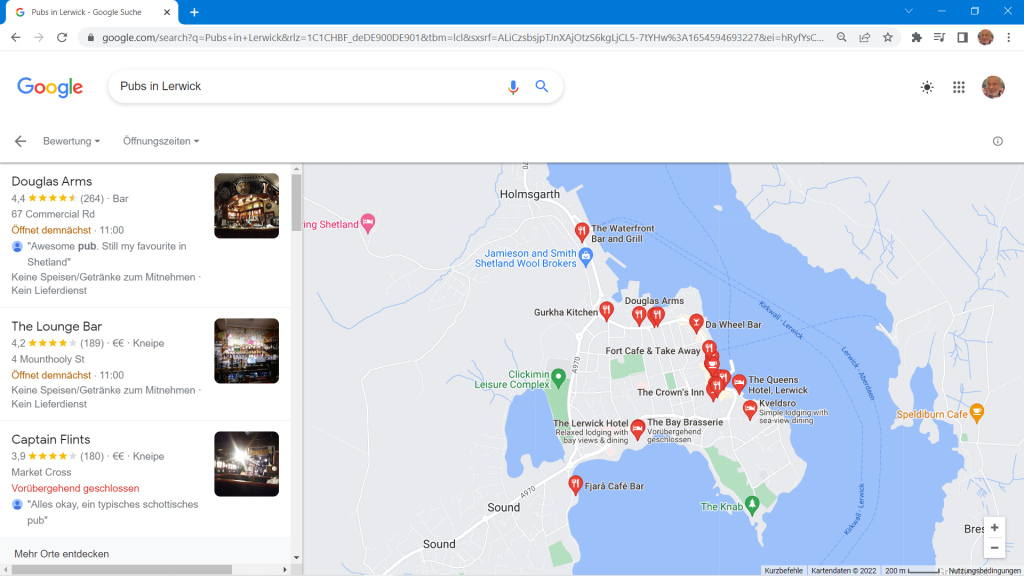Click Mehr Orte entdecken
1024x576 pixels.
click(x=62, y=553)
